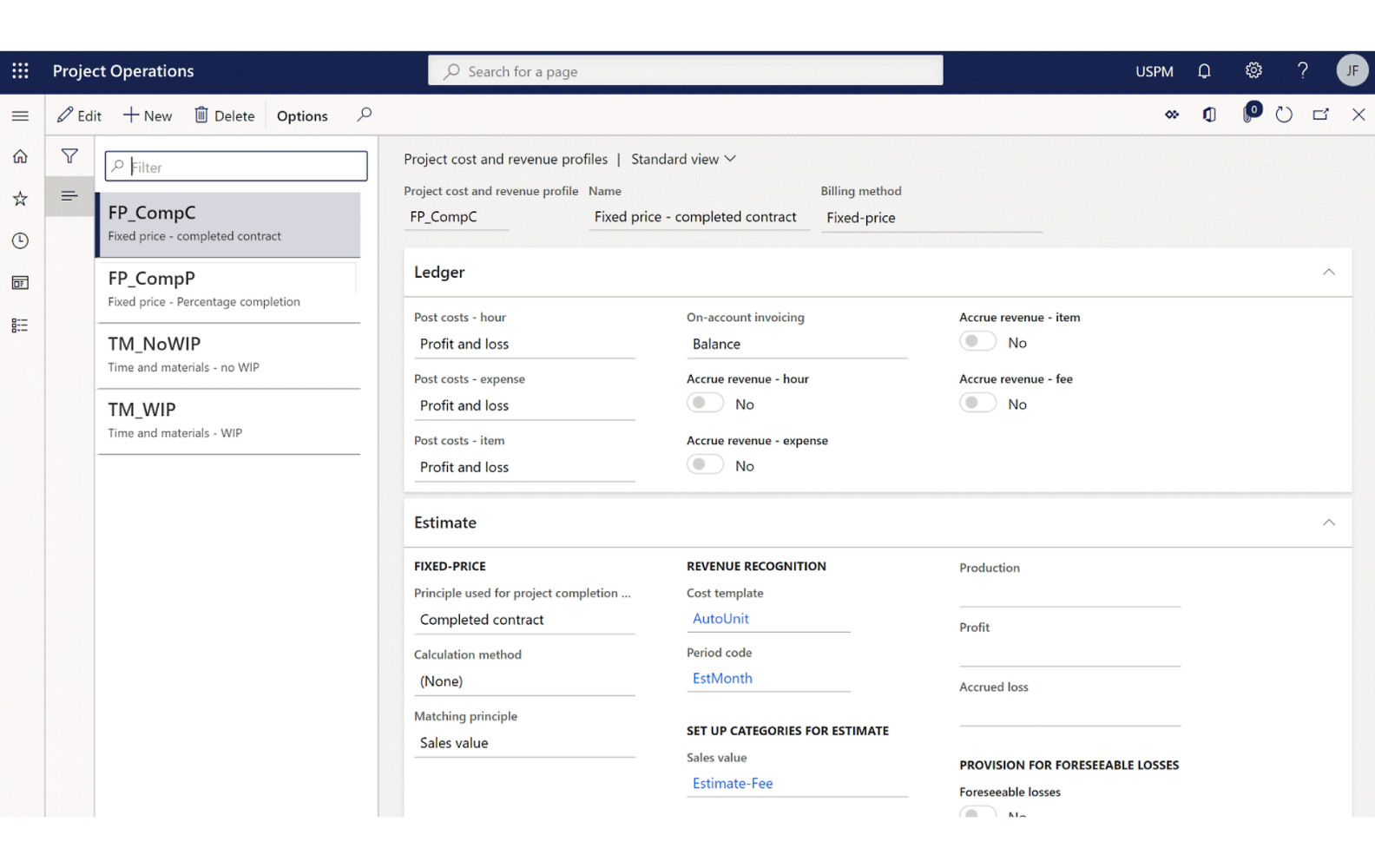This screenshot has height=868, width=1375.
Task: Click the Filter input box
Action: [236, 167]
